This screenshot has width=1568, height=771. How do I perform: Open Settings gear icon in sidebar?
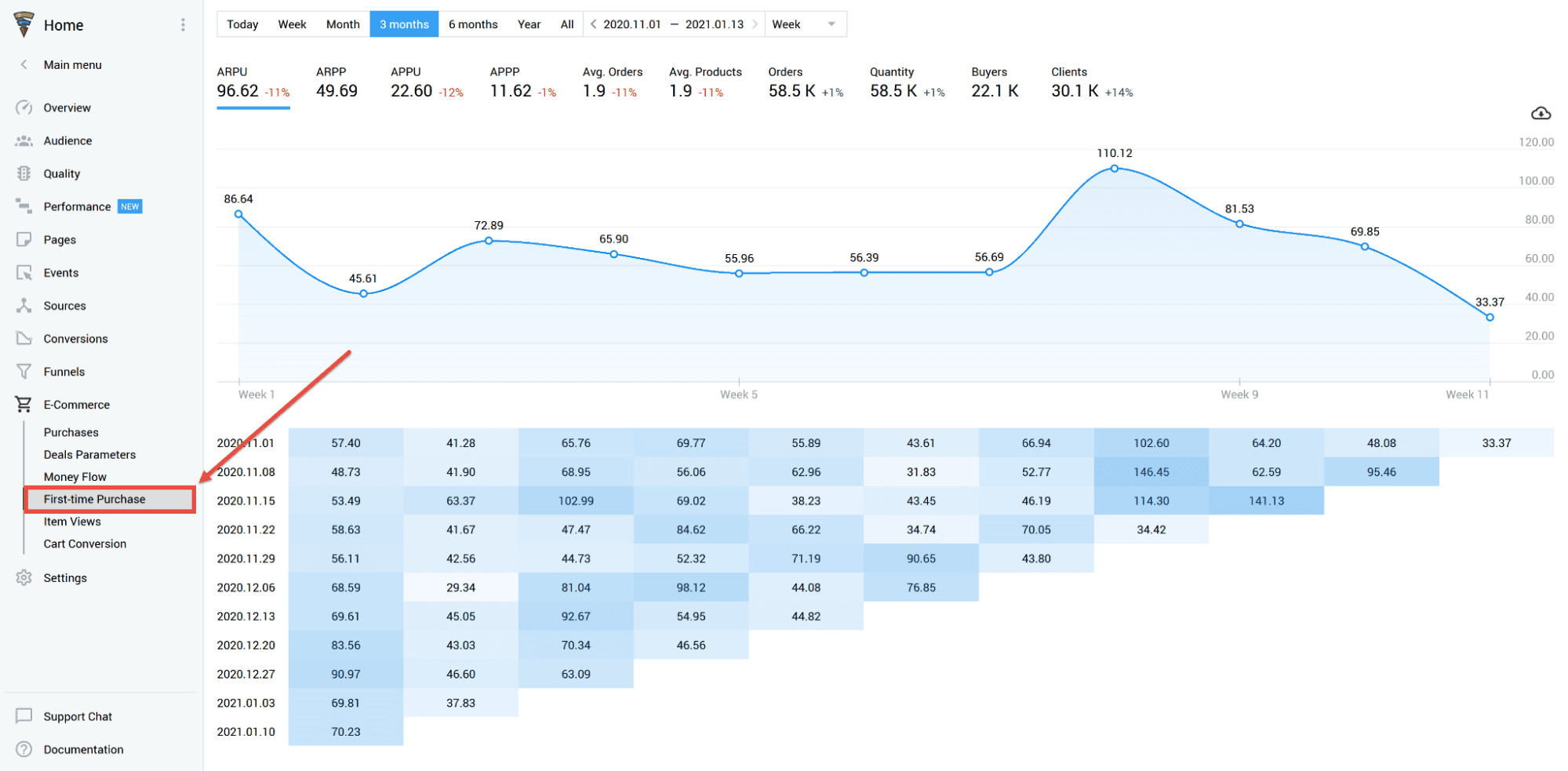tap(24, 578)
